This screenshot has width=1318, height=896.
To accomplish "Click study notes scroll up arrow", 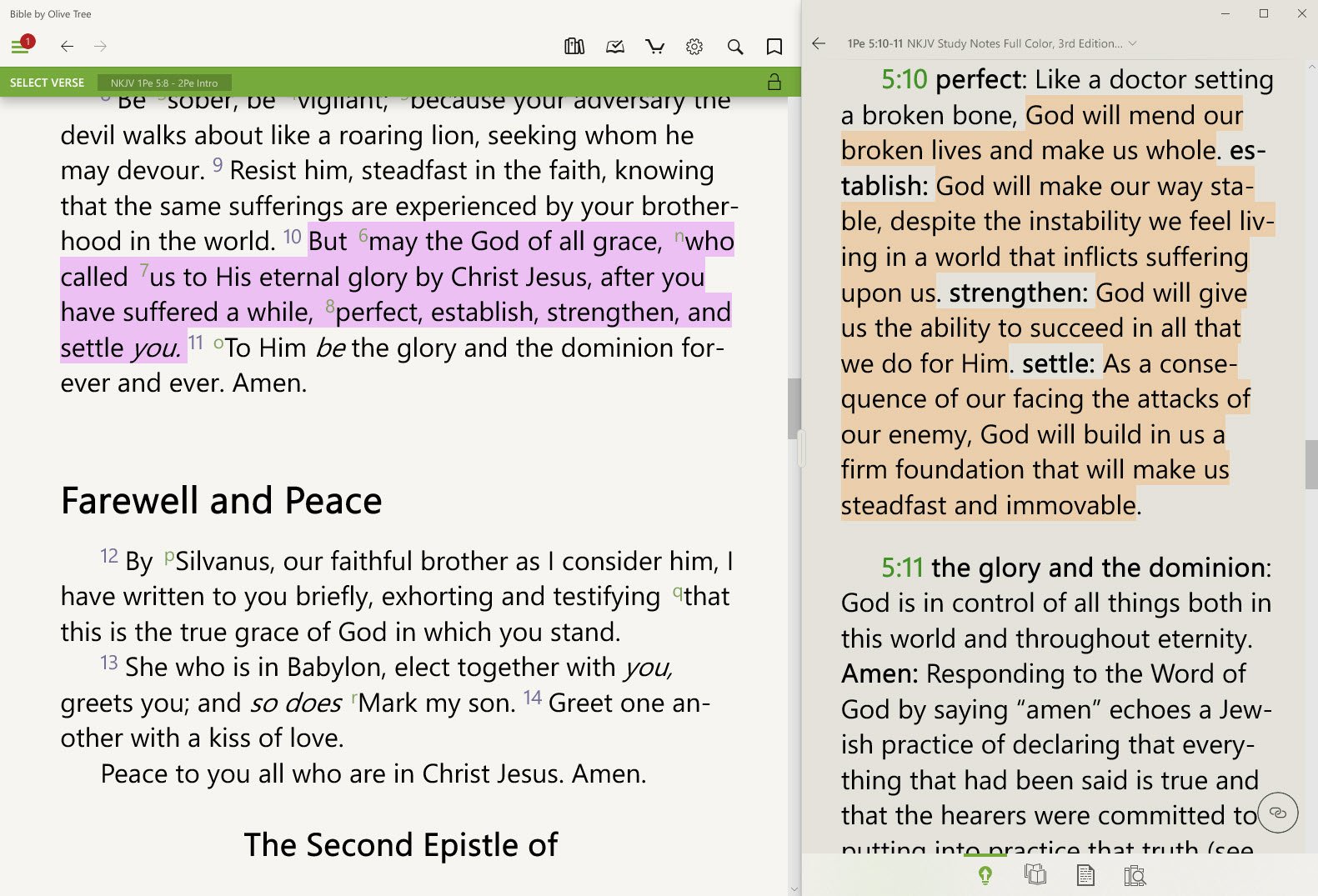I will tap(1311, 67).
